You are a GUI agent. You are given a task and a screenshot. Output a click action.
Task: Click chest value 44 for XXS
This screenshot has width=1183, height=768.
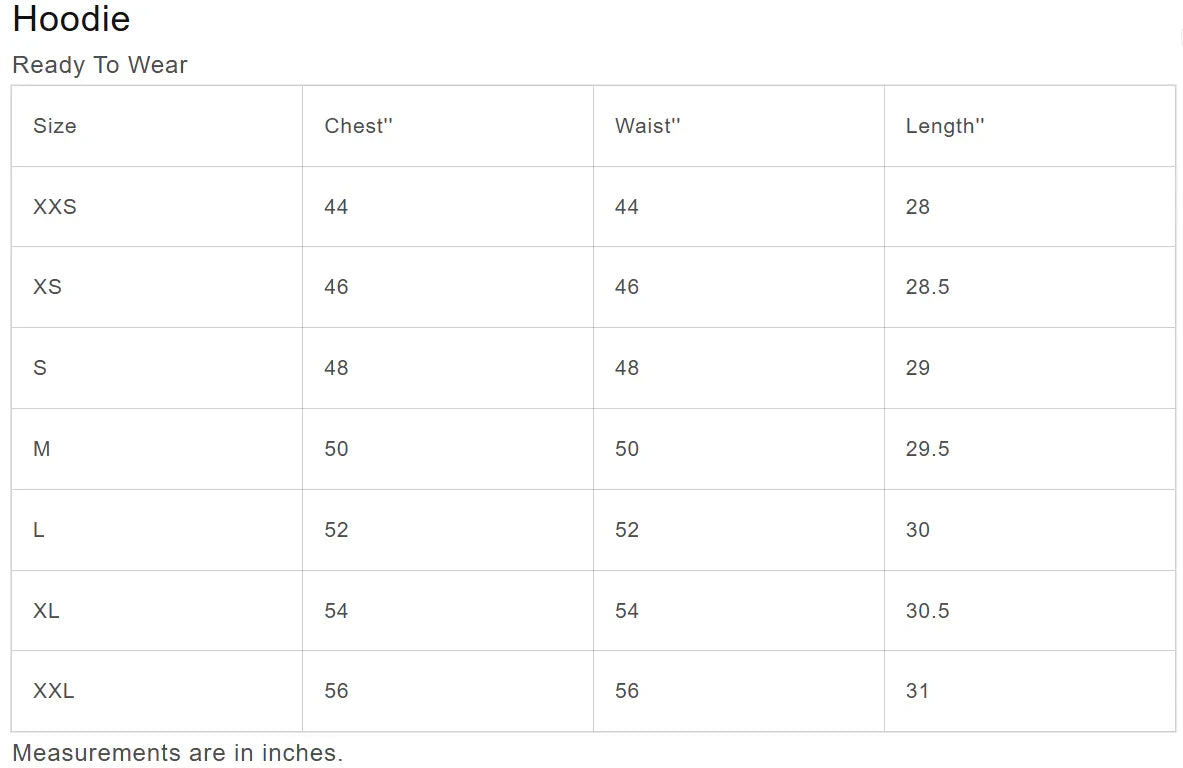tap(336, 207)
